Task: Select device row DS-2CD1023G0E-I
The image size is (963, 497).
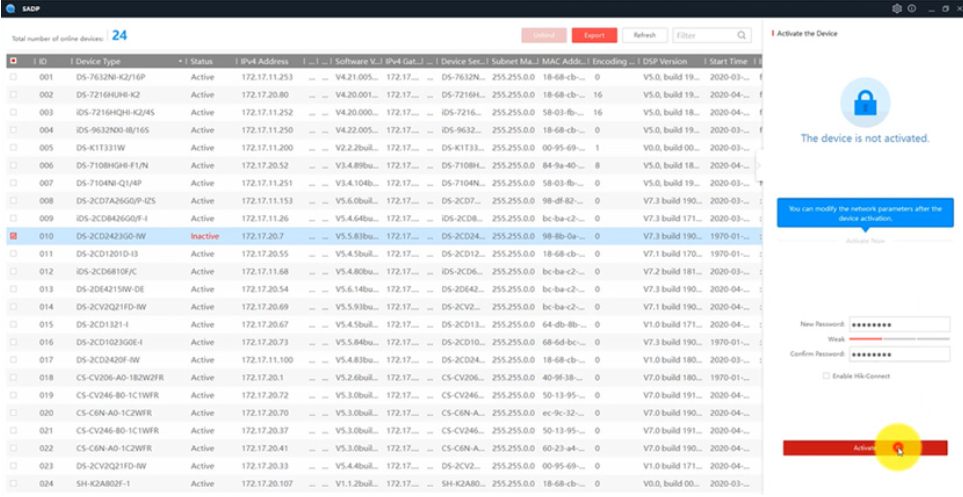Action: click(384, 342)
